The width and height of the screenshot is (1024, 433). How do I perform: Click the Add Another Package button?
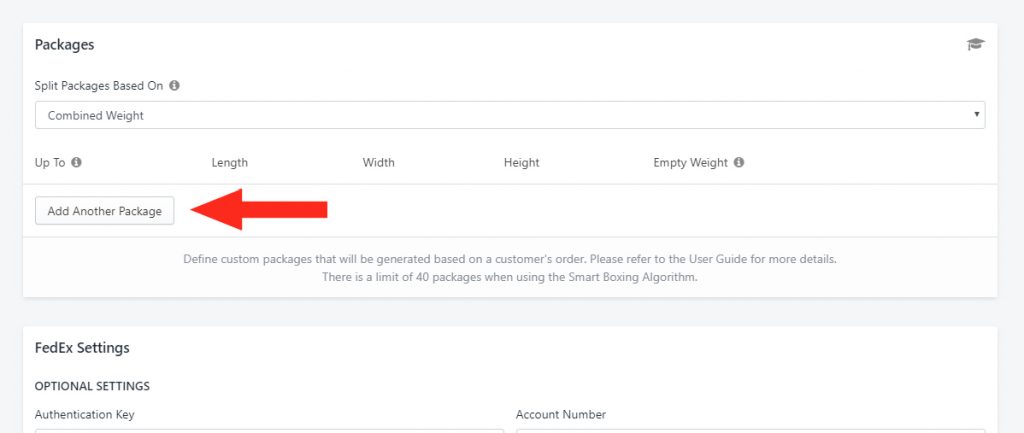[104, 211]
